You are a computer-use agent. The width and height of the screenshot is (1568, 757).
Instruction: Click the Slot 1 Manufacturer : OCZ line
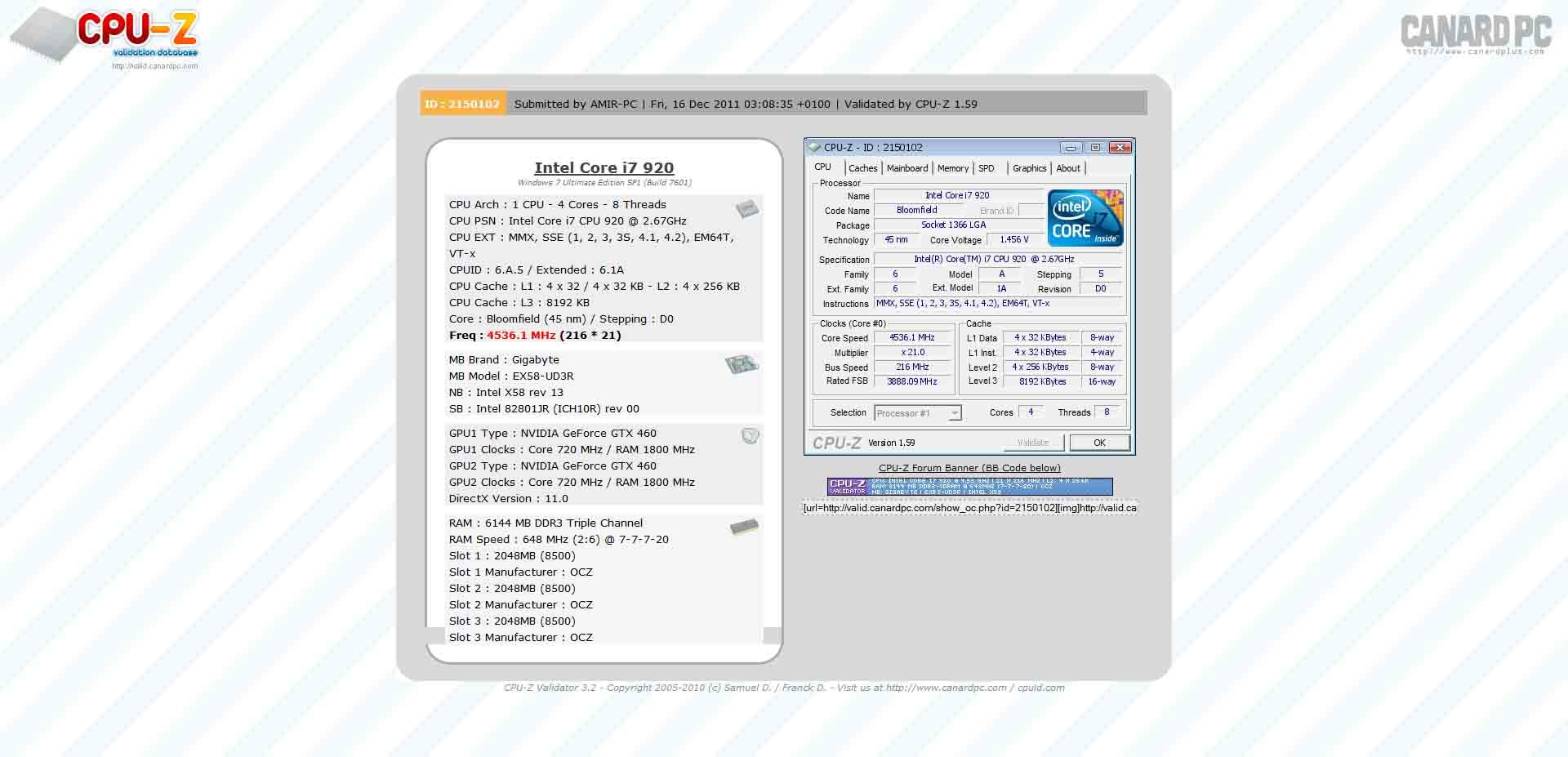[521, 572]
